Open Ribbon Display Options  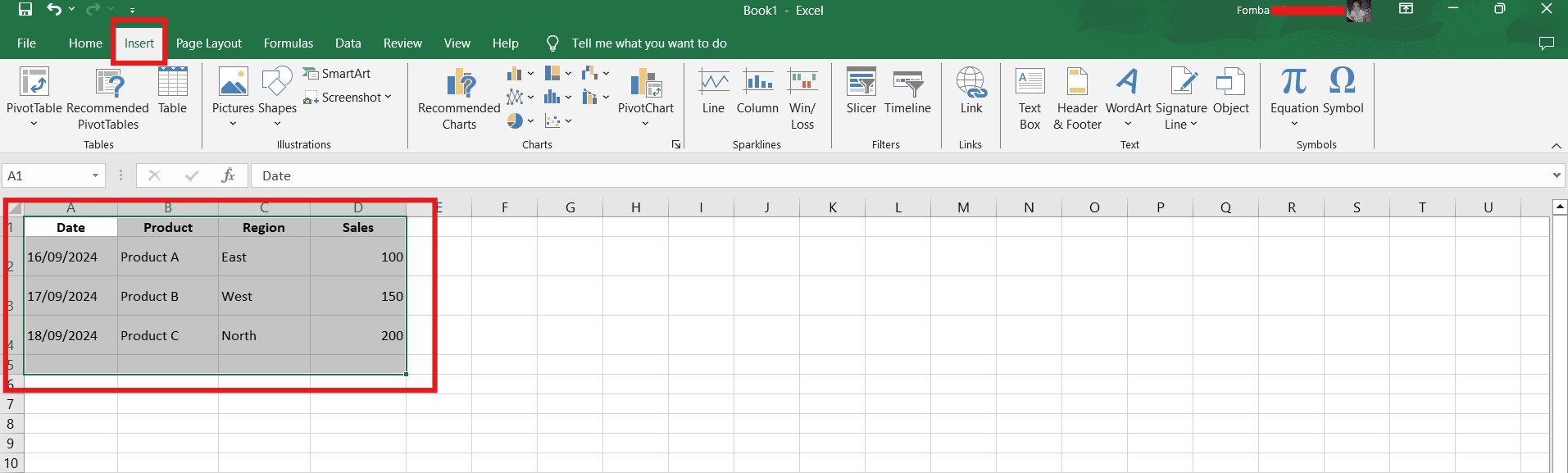[x=1406, y=10]
